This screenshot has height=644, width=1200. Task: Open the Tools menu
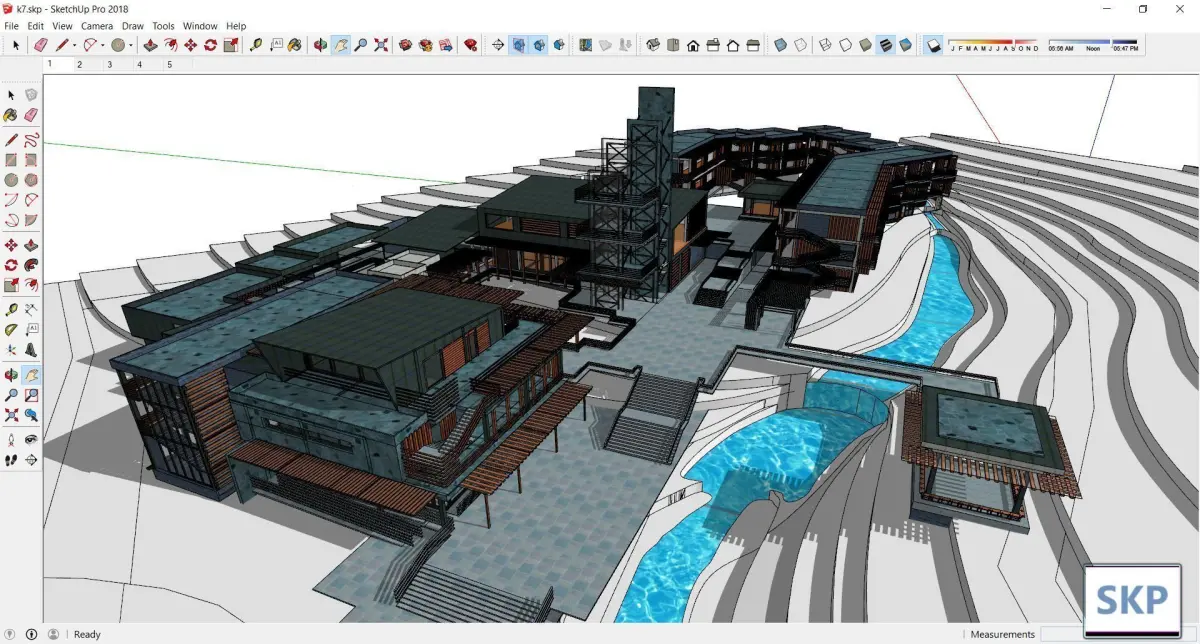pyautogui.click(x=163, y=26)
